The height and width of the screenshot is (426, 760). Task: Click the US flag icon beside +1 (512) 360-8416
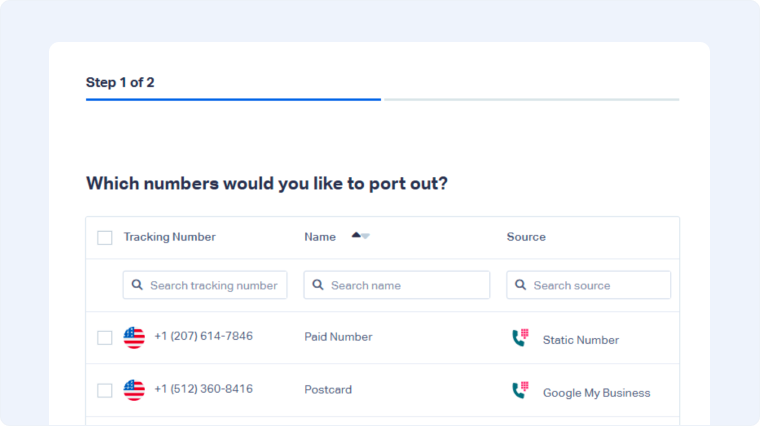[x=134, y=390]
